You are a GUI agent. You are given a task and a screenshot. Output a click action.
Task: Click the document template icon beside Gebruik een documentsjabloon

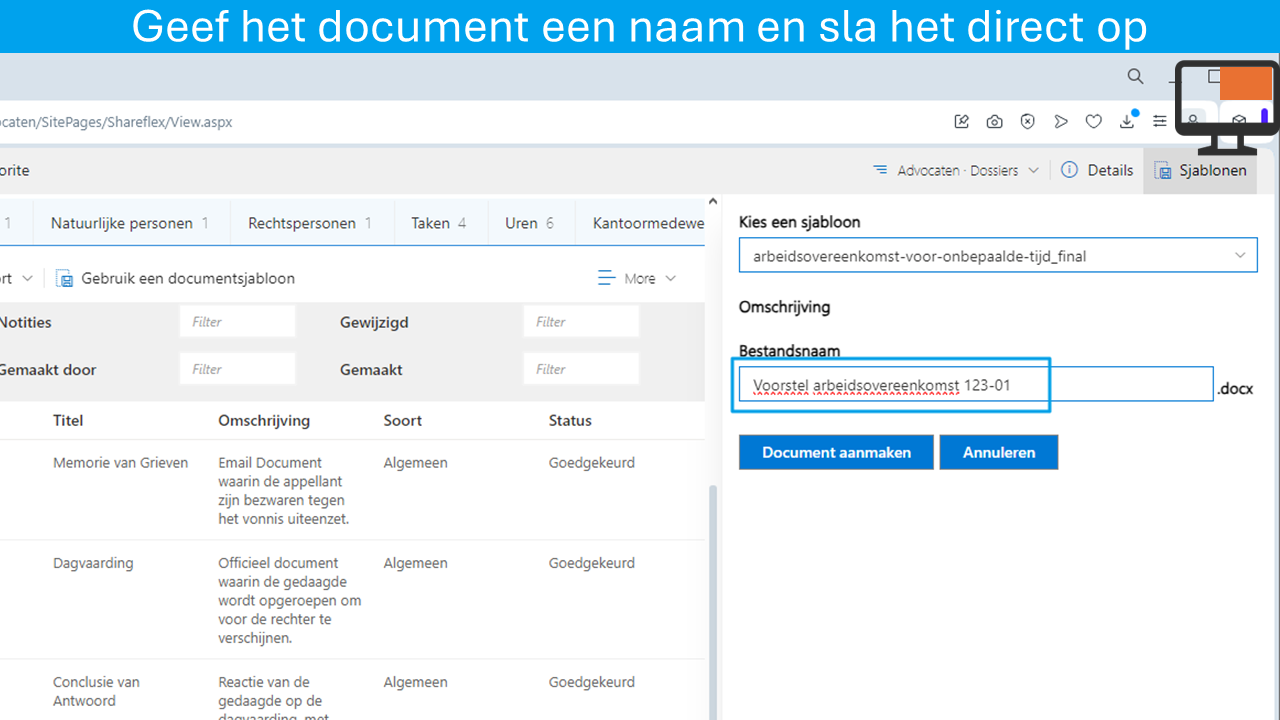click(x=65, y=278)
